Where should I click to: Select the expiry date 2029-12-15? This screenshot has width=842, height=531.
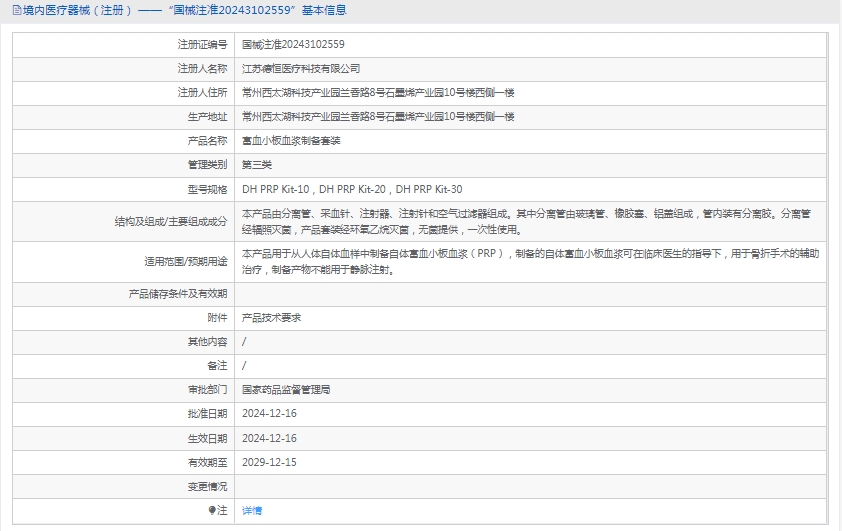tap(269, 462)
